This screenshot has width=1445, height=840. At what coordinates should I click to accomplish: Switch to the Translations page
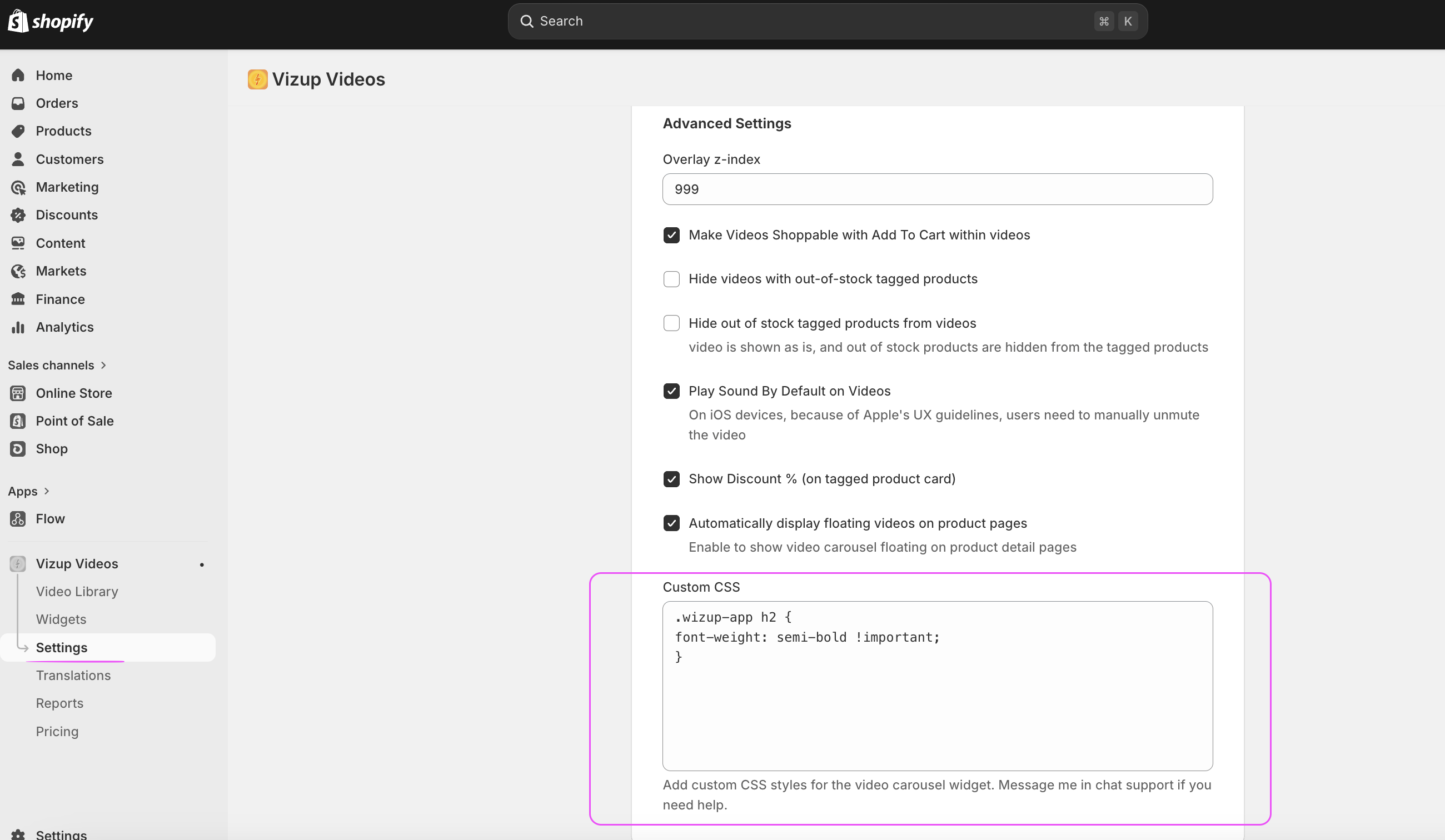73,675
